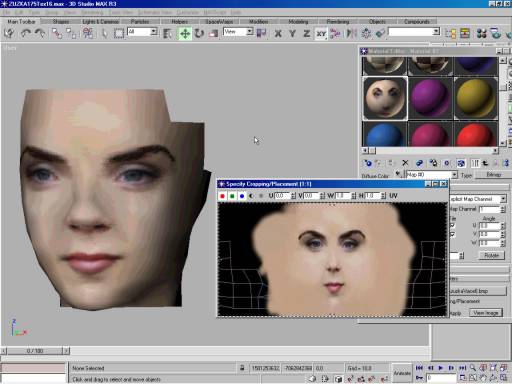Select the red sphere material slot

point(476,134)
